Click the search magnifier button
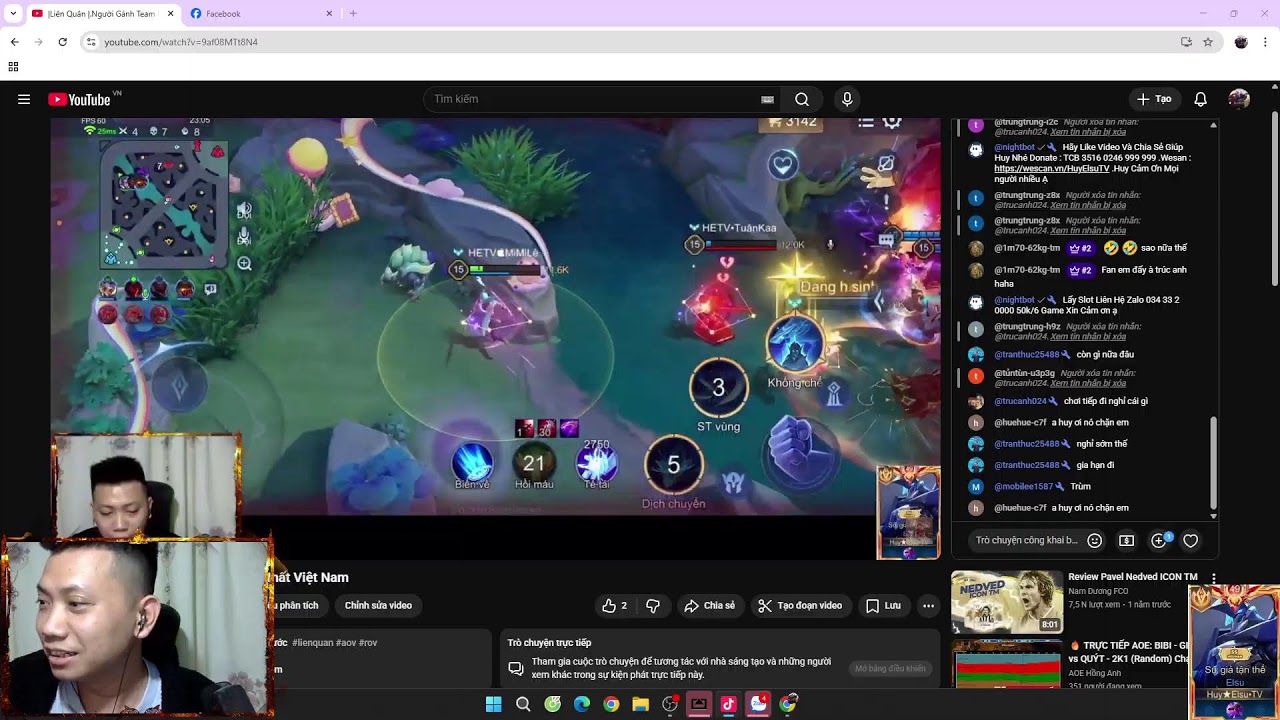This screenshot has width=1280, height=720. click(x=802, y=99)
